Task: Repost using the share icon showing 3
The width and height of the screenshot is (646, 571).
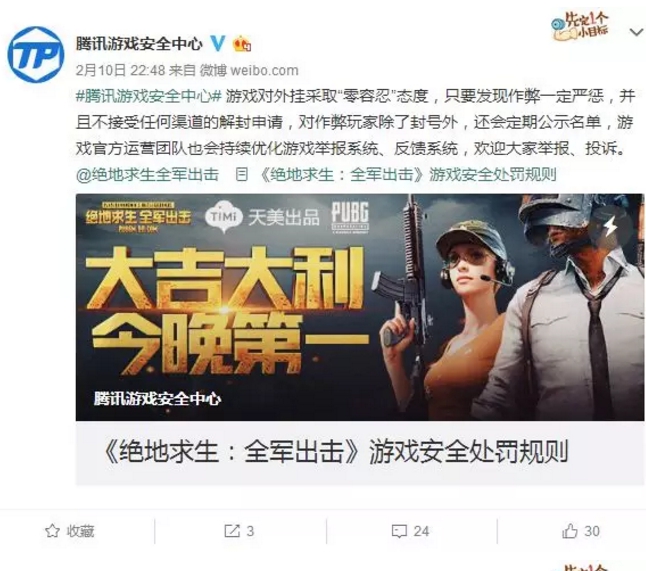Action: click(x=232, y=531)
